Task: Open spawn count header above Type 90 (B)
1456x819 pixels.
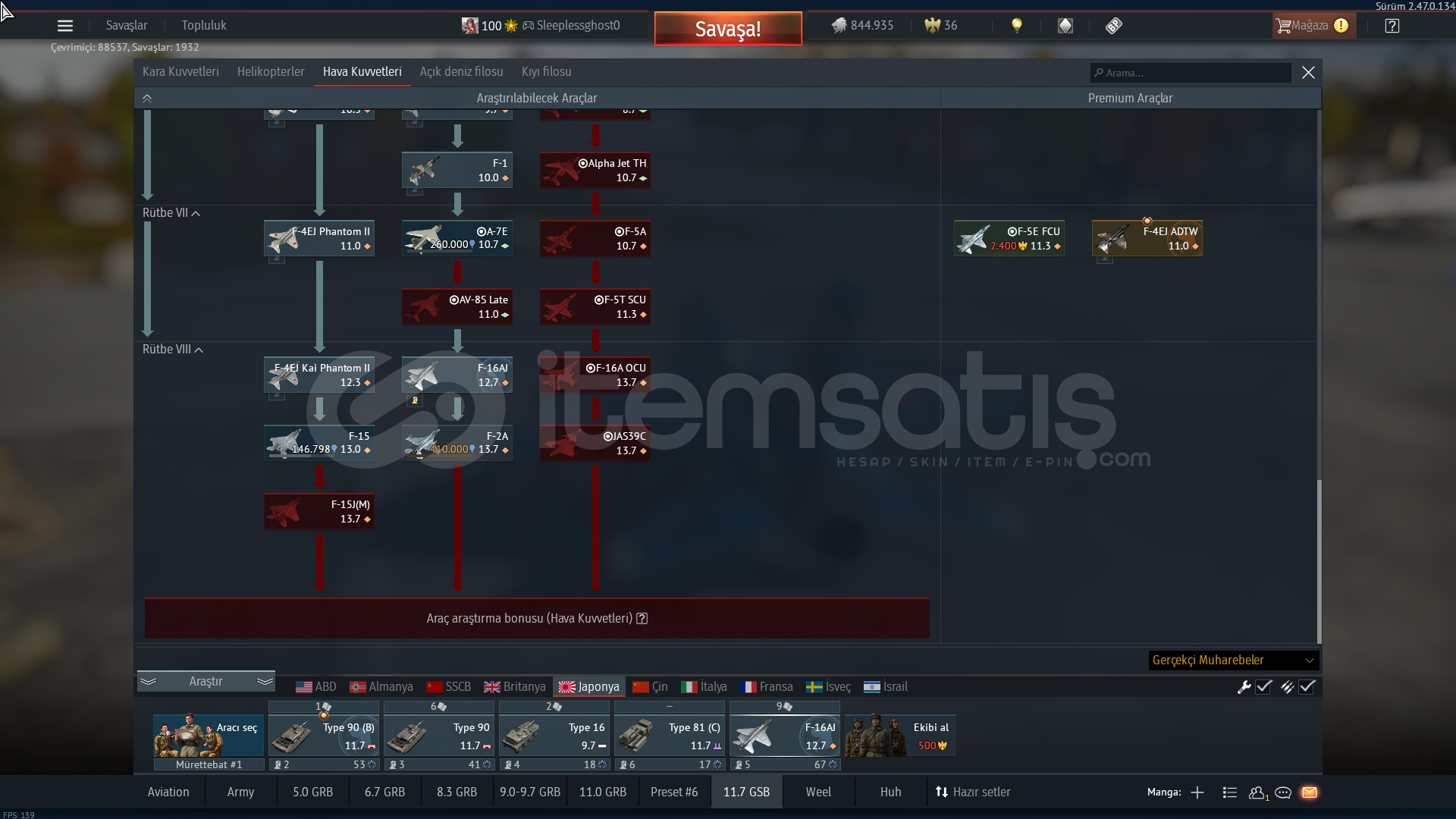Action: click(324, 707)
